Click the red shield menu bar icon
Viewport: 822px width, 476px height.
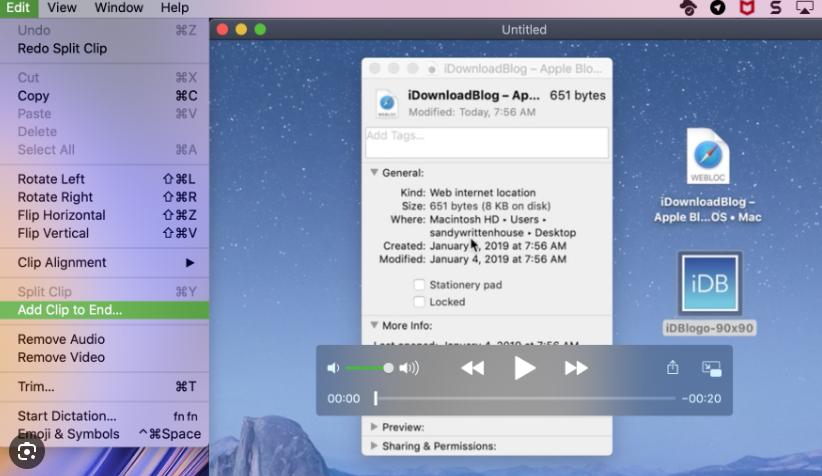click(747, 7)
